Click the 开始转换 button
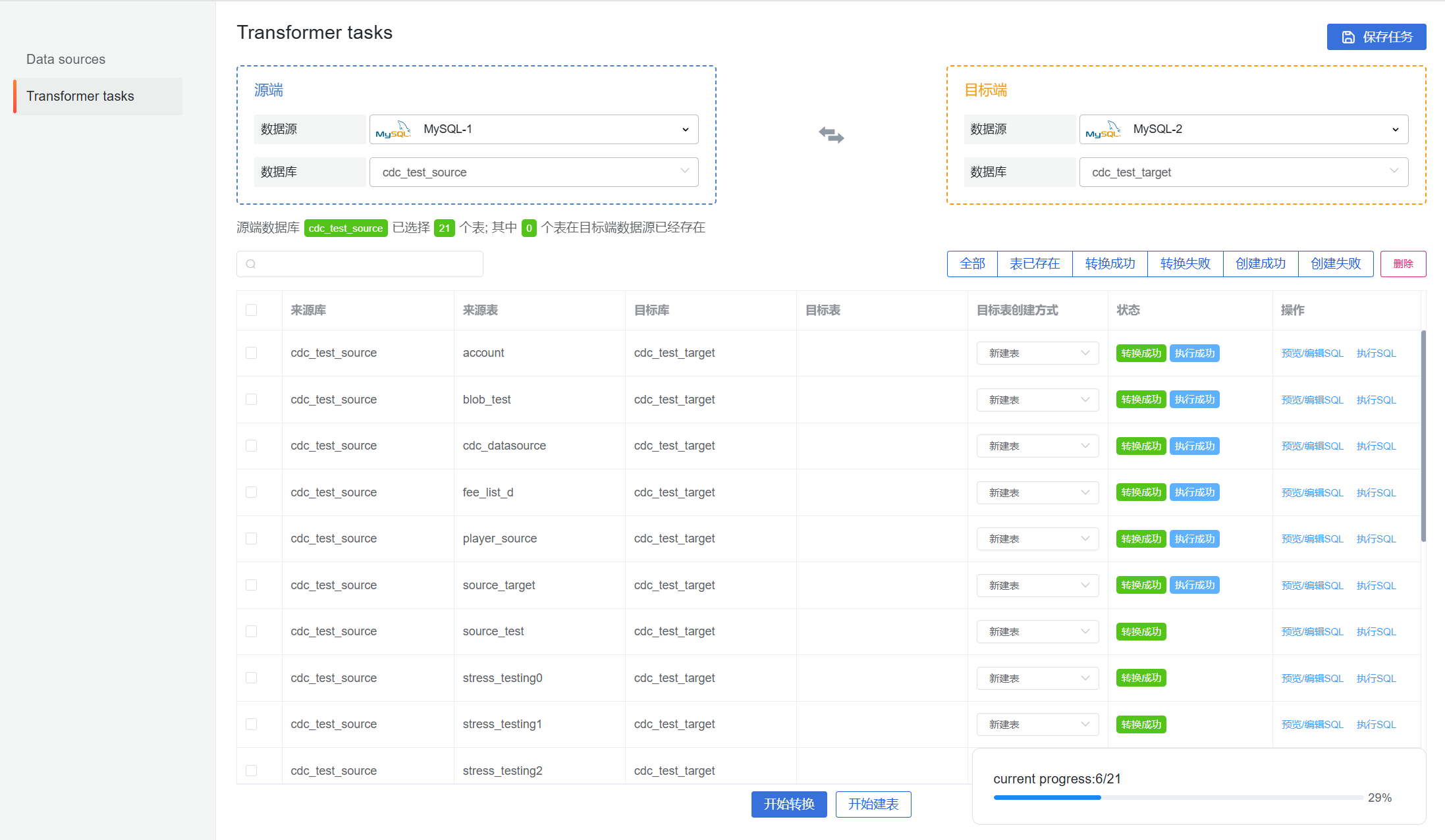This screenshot has width=1445, height=840. pos(788,804)
